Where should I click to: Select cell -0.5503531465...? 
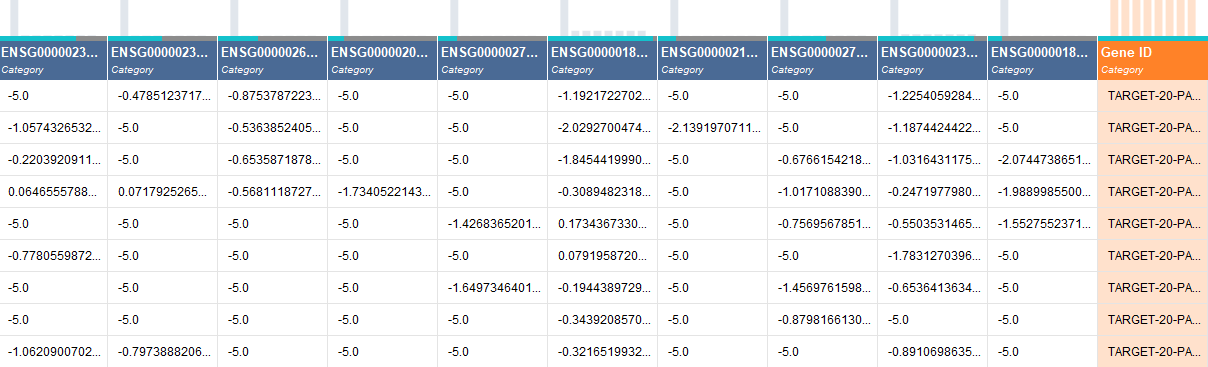point(933,224)
